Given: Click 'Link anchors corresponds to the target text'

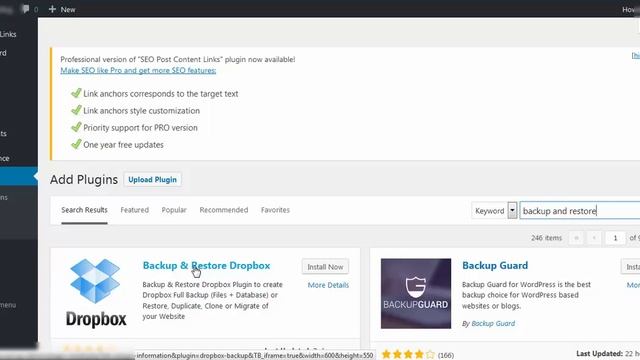Looking at the screenshot, I should click(161, 93).
